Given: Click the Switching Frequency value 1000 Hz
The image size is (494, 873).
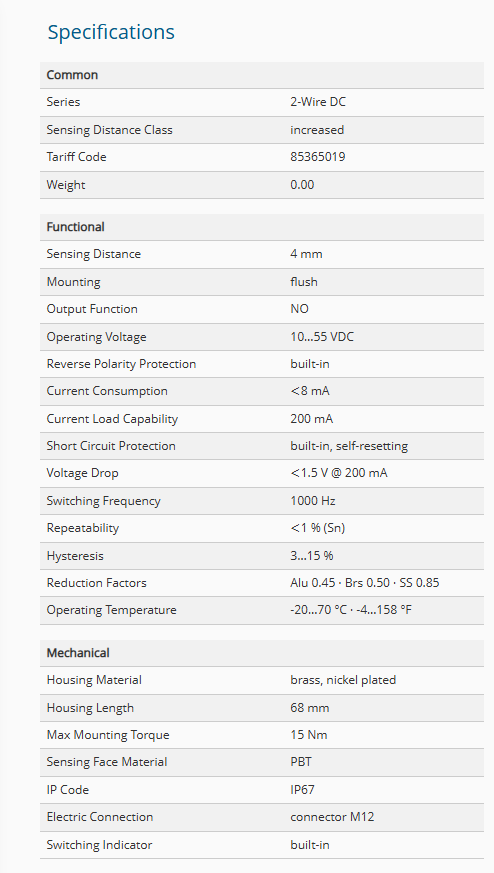Looking at the screenshot, I should click(x=312, y=501).
